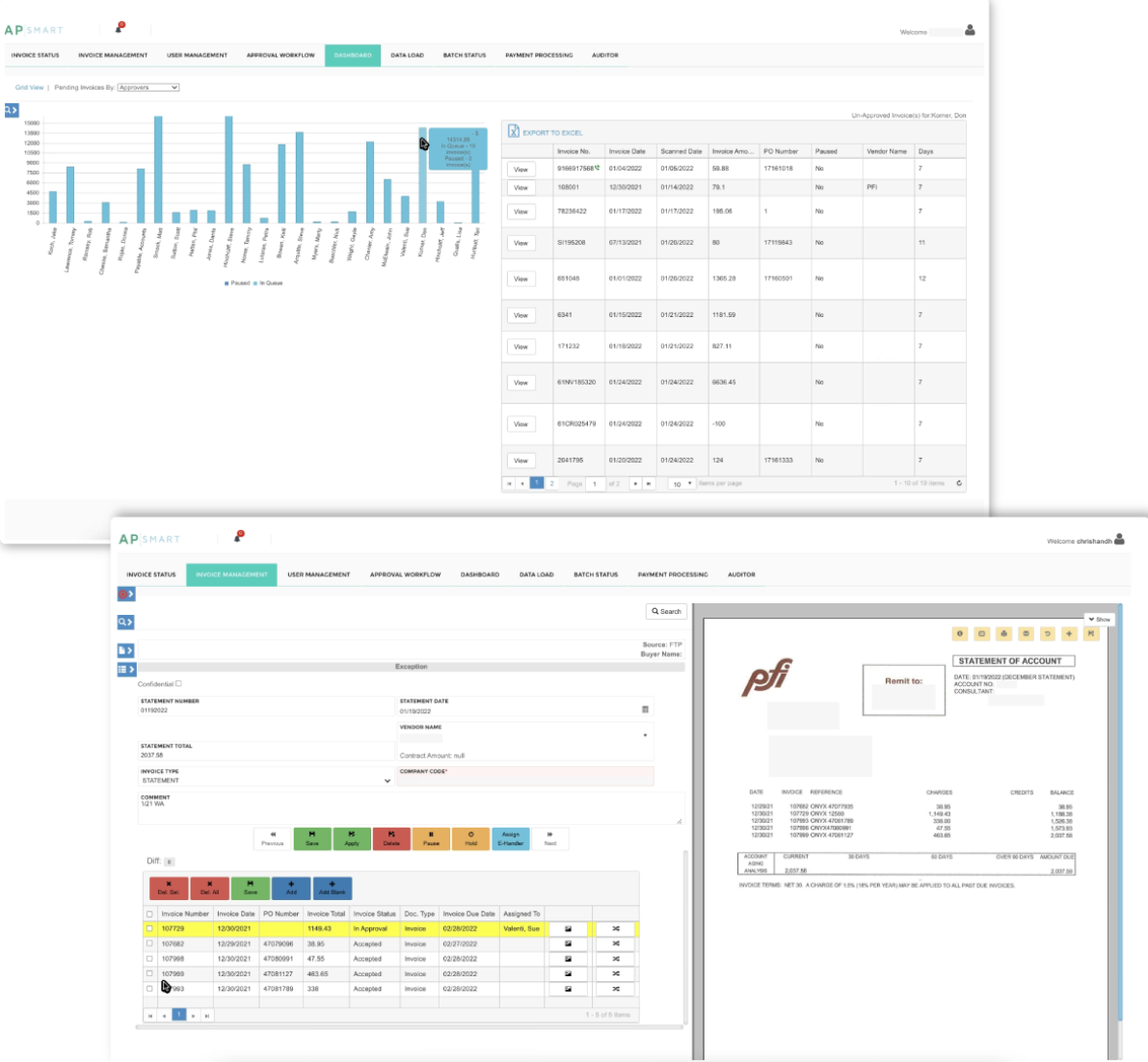Expand the Show menu above the statement viewer
This screenshot has height=1062, width=1148.
click(x=1099, y=619)
